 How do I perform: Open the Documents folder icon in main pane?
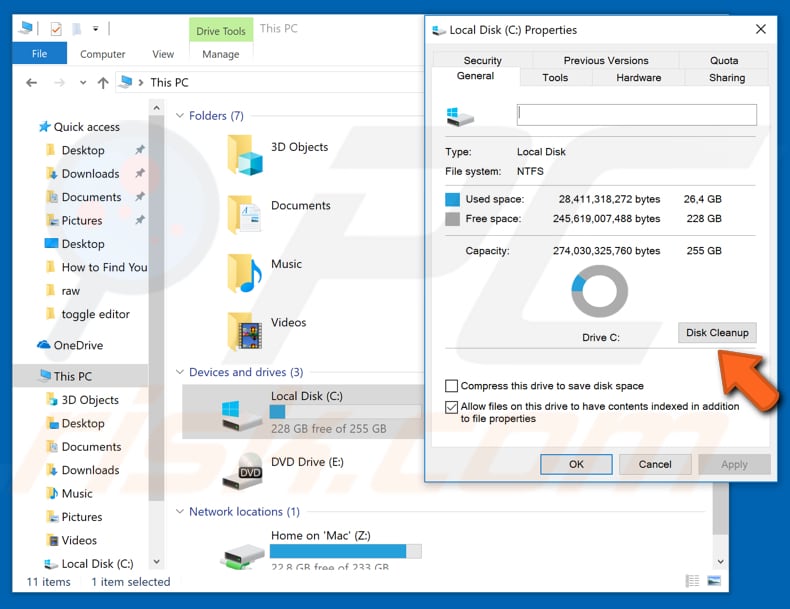point(244,214)
